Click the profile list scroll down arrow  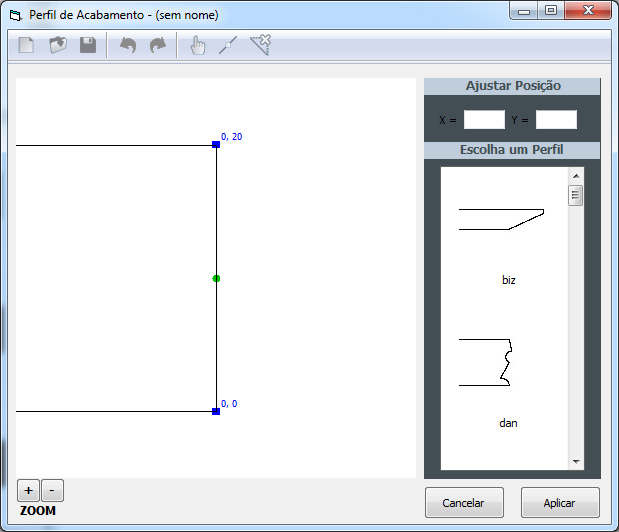coord(576,461)
